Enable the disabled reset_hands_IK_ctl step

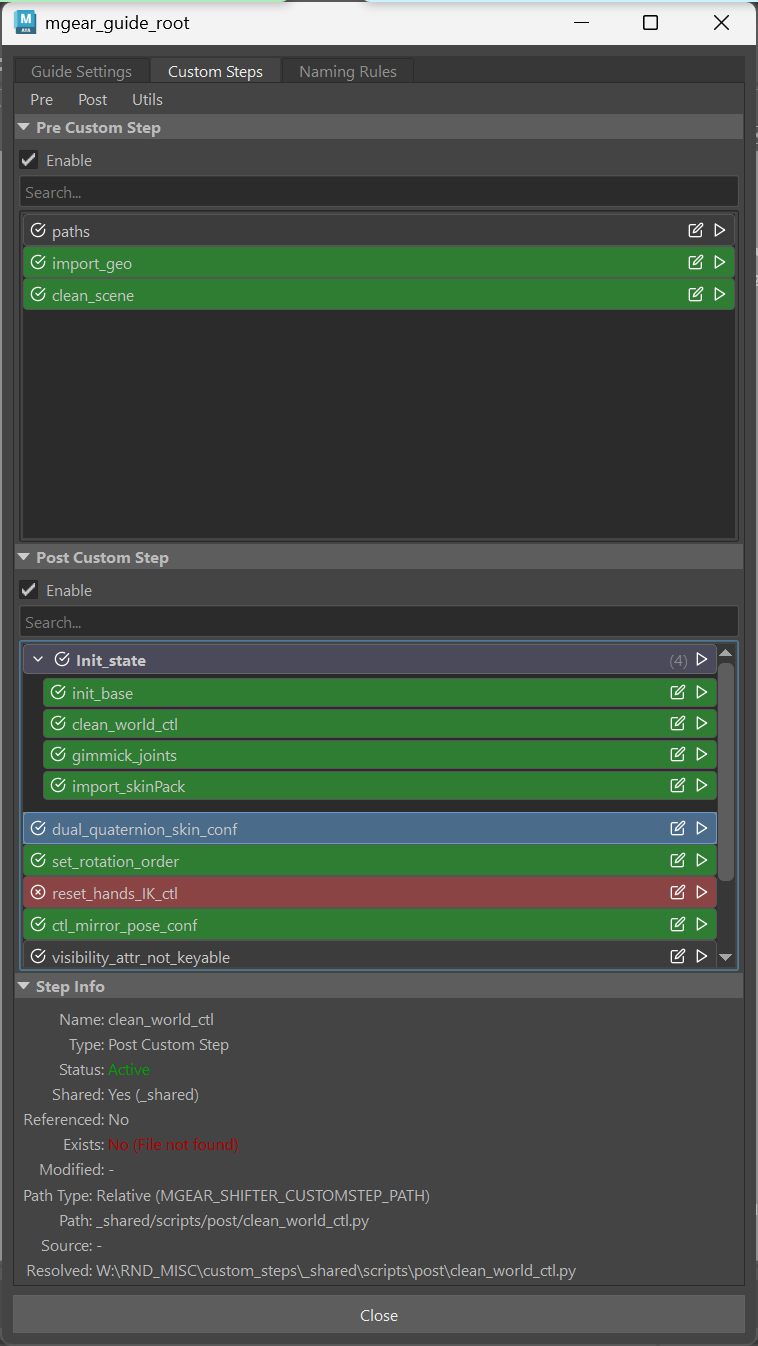[38, 892]
